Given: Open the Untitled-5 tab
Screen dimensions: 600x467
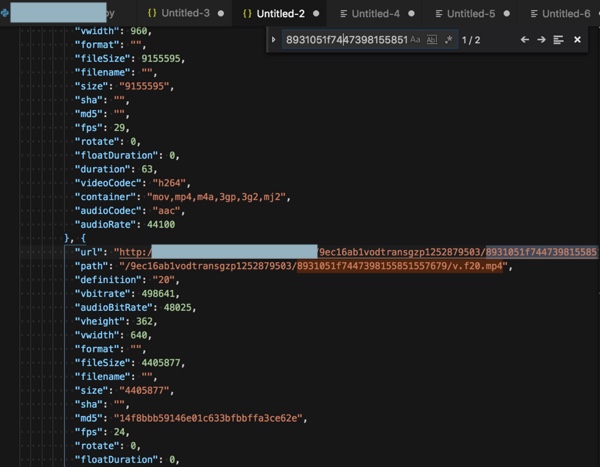Looking at the screenshot, I should (471, 13).
